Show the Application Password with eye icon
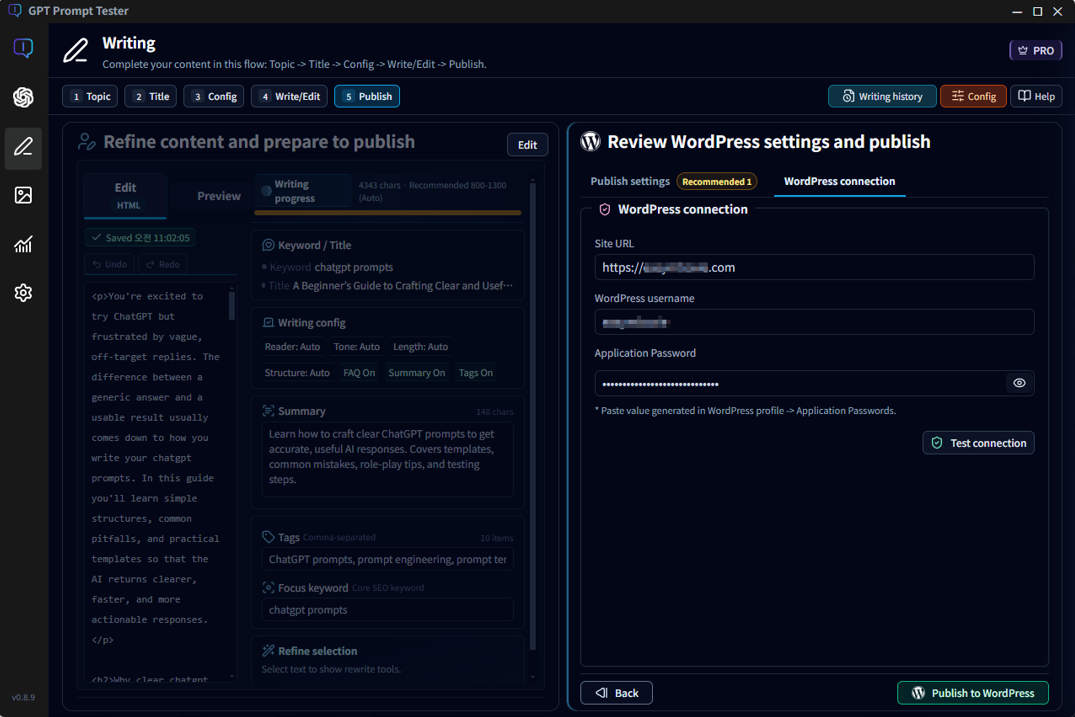The width and height of the screenshot is (1075, 717). [1019, 383]
